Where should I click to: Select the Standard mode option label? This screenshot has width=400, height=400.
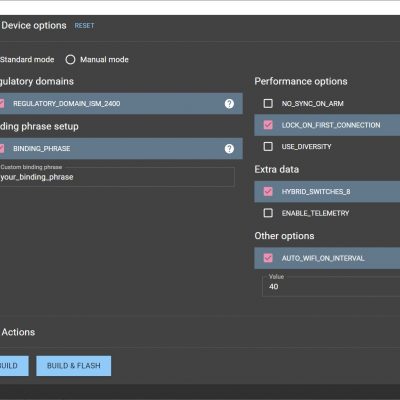pos(27,60)
